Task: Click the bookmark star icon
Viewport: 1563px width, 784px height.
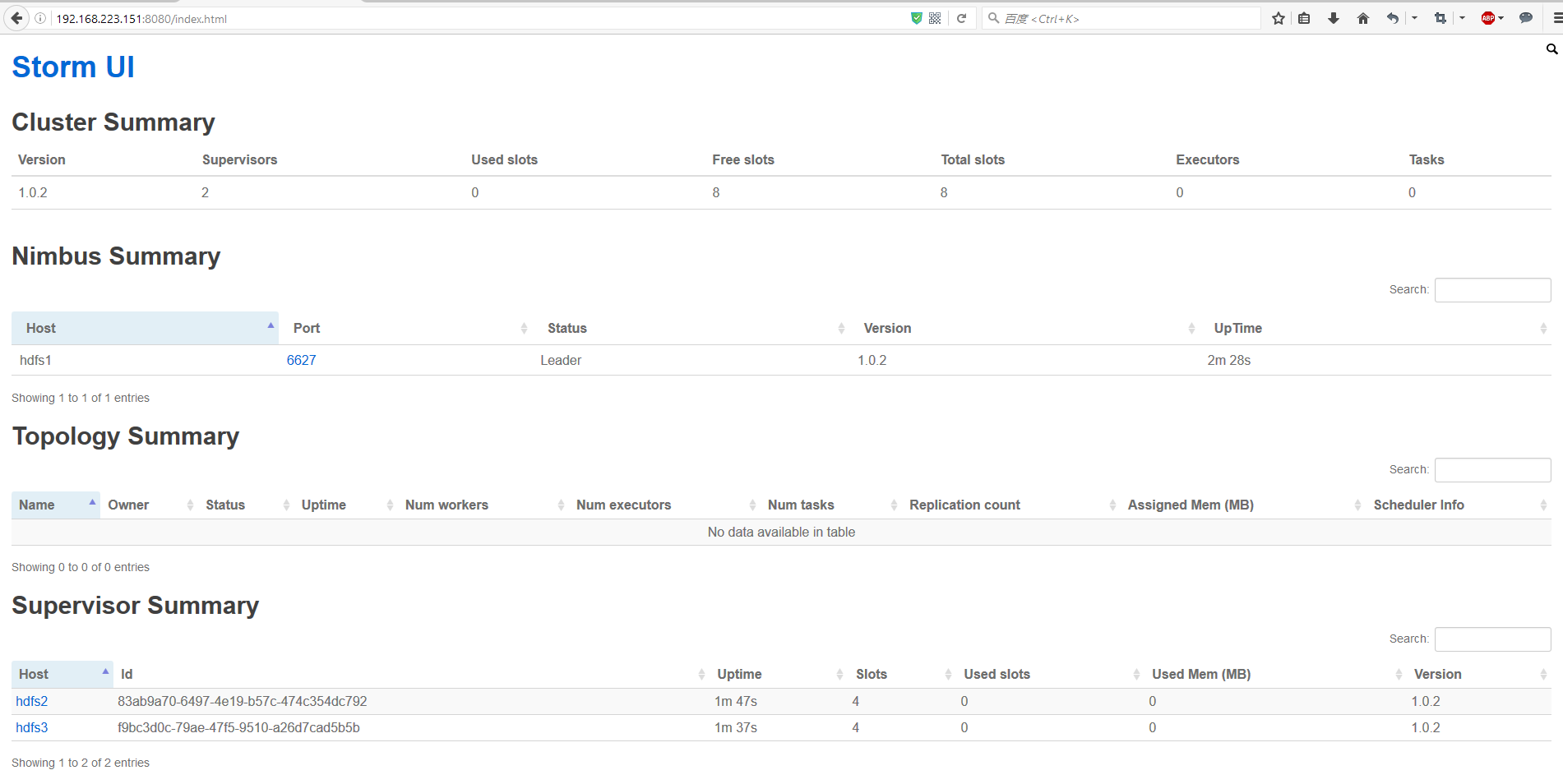Action: click(1279, 18)
